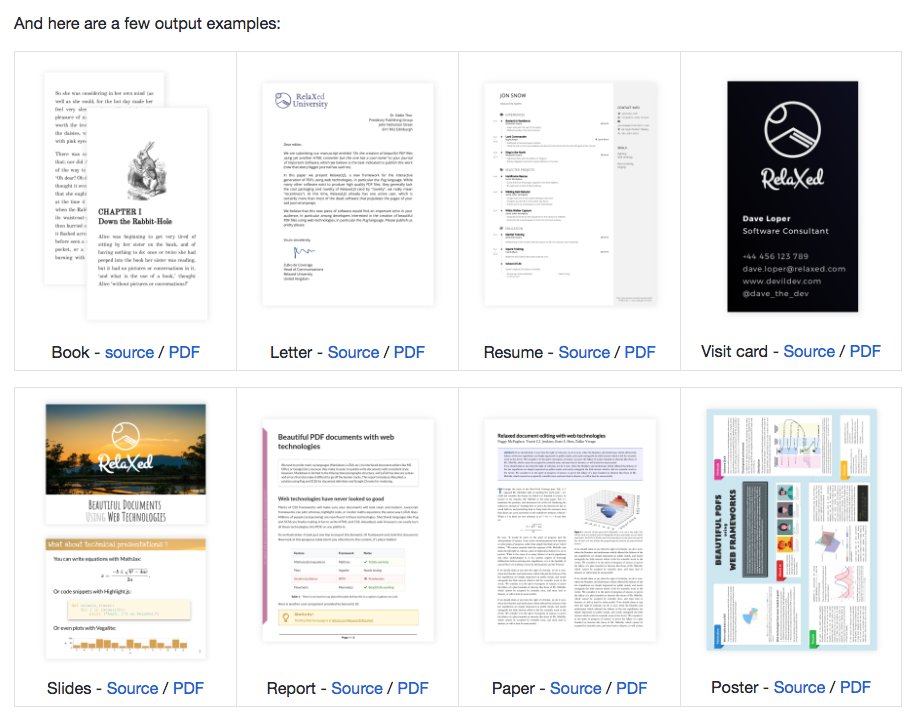
Task: Open the Visit card PDF link
Action: coord(865,351)
